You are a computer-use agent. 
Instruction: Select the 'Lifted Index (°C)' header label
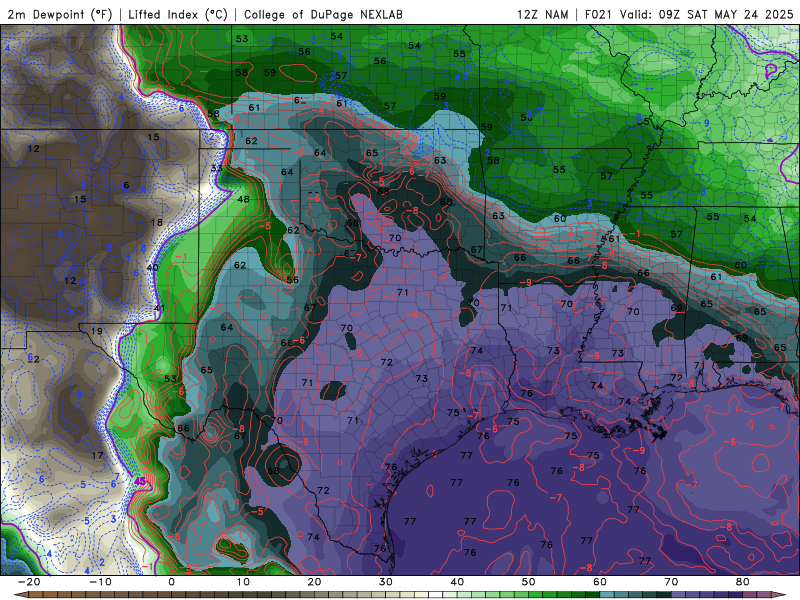click(x=178, y=14)
